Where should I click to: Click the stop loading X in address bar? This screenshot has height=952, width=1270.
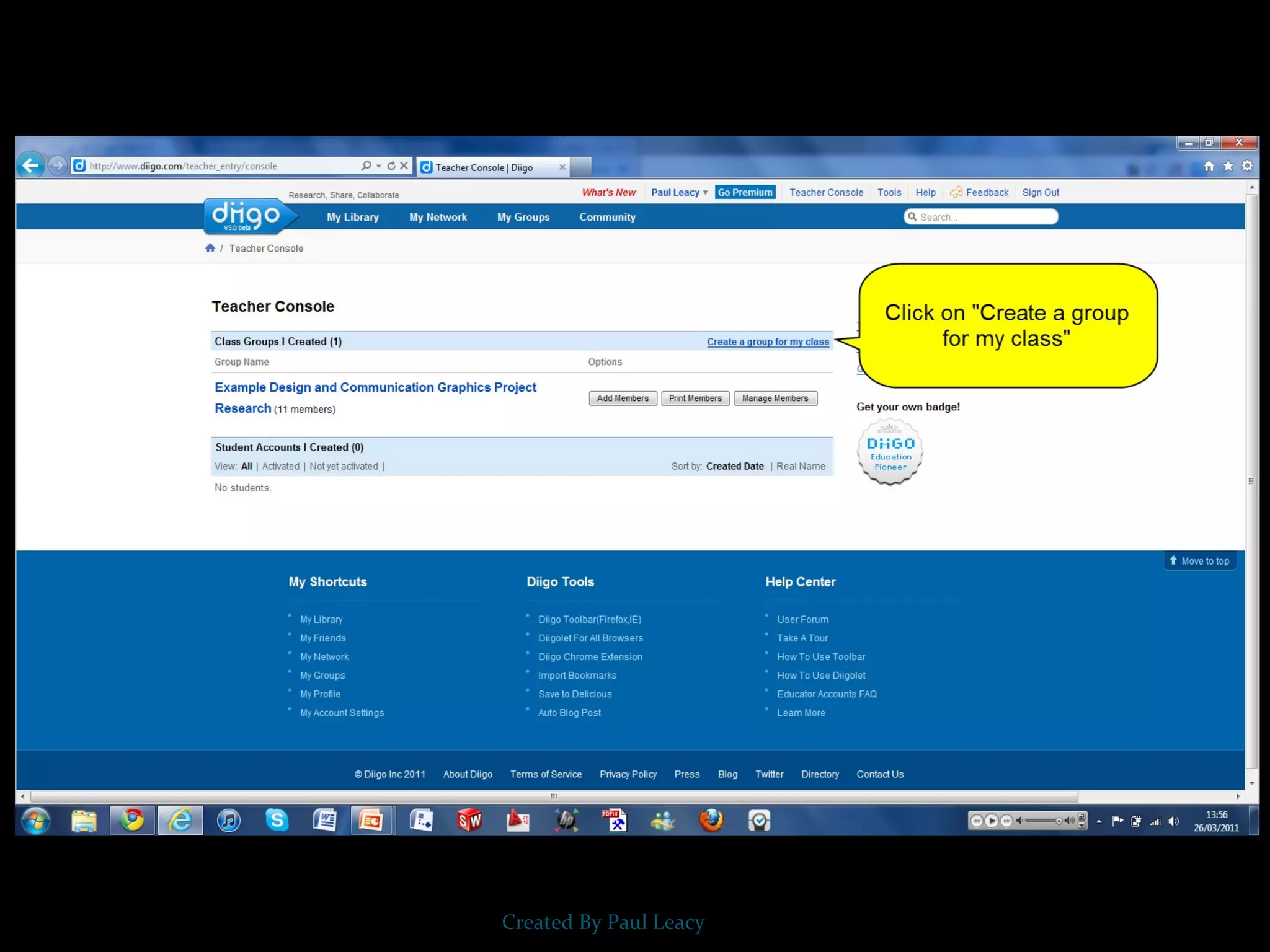click(404, 165)
